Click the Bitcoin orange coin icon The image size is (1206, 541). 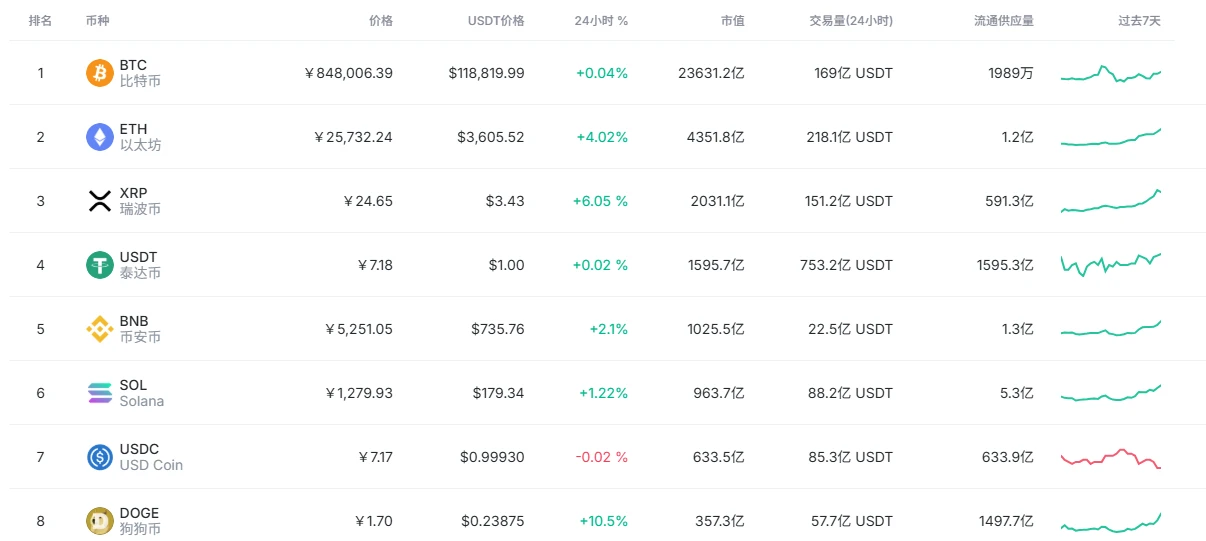pyautogui.click(x=100, y=73)
